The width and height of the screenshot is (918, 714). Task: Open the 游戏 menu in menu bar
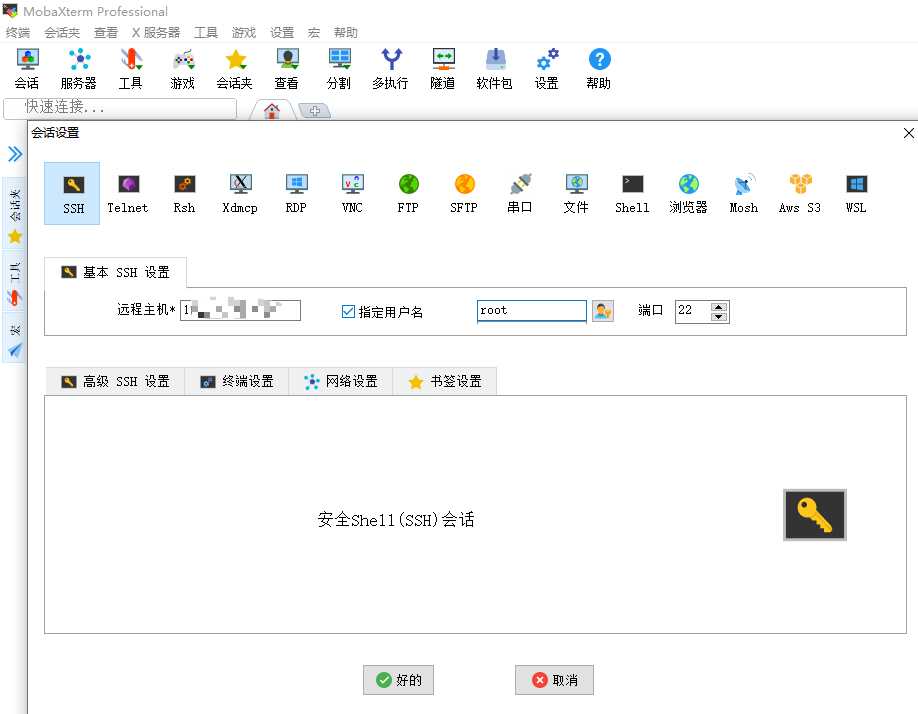coord(244,33)
